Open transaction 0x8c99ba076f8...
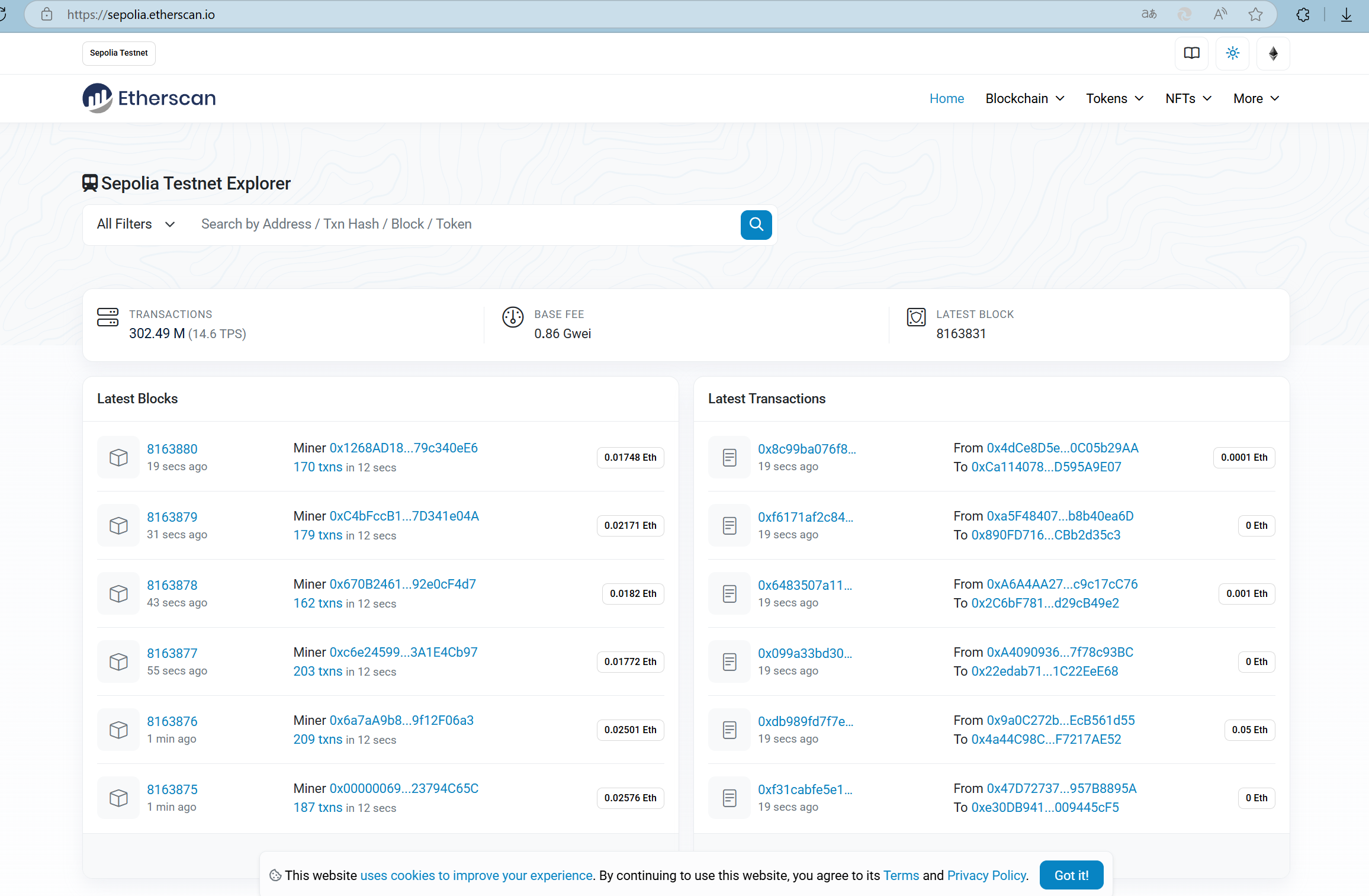1369x896 pixels. 806,449
